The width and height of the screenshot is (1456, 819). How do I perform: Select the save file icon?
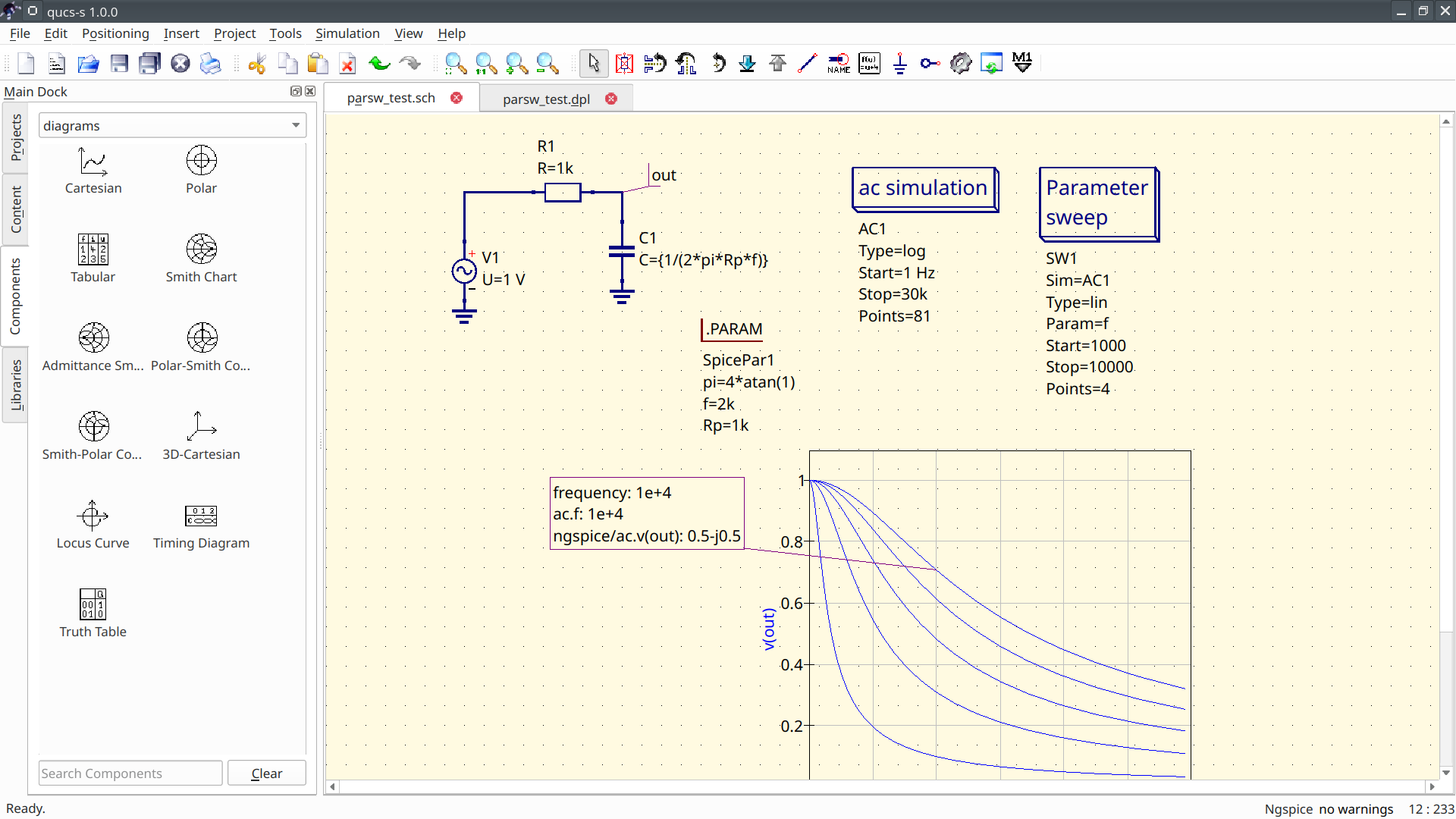[118, 63]
